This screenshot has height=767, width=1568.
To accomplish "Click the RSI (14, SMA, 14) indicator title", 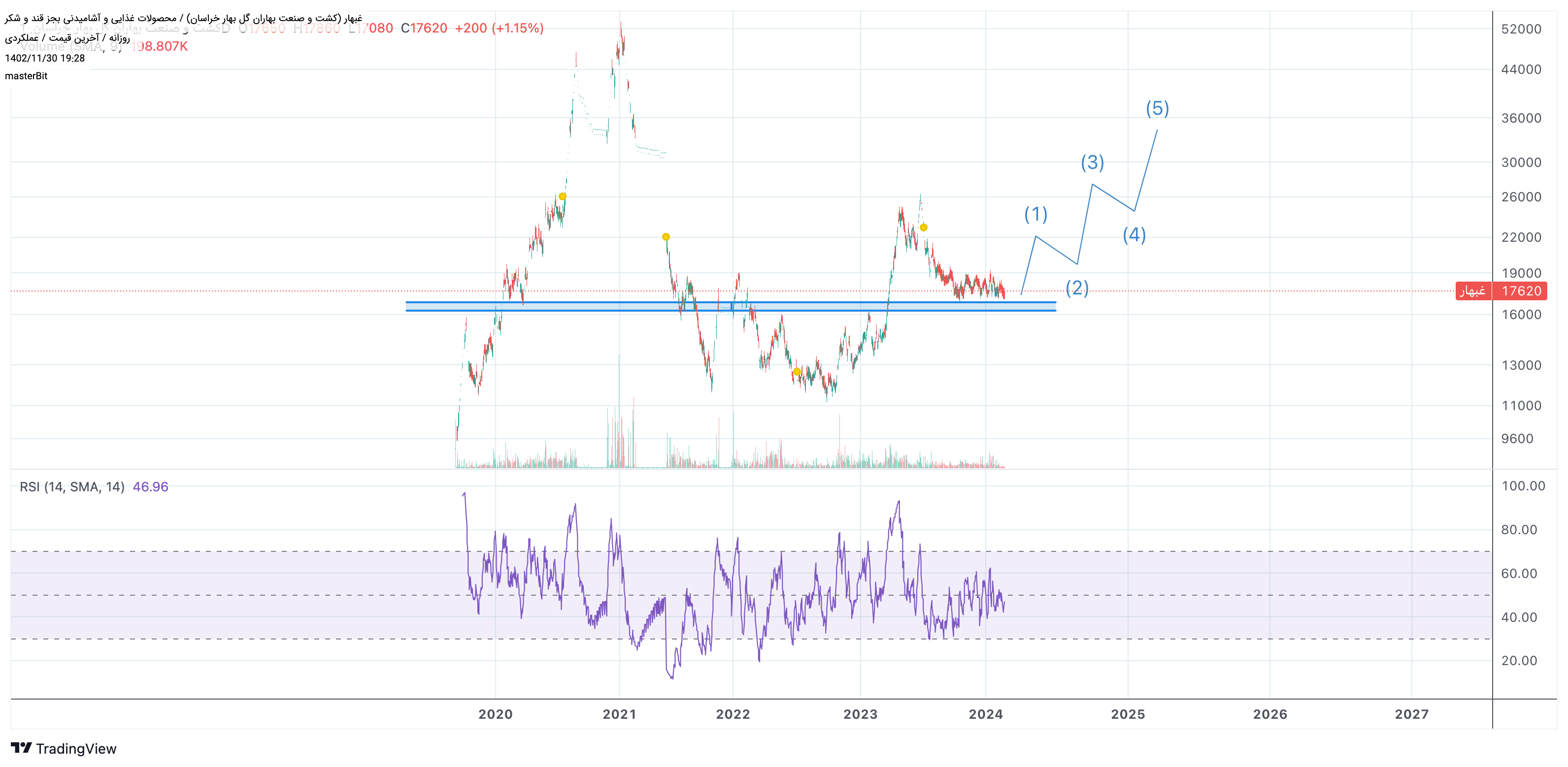I will [x=72, y=486].
